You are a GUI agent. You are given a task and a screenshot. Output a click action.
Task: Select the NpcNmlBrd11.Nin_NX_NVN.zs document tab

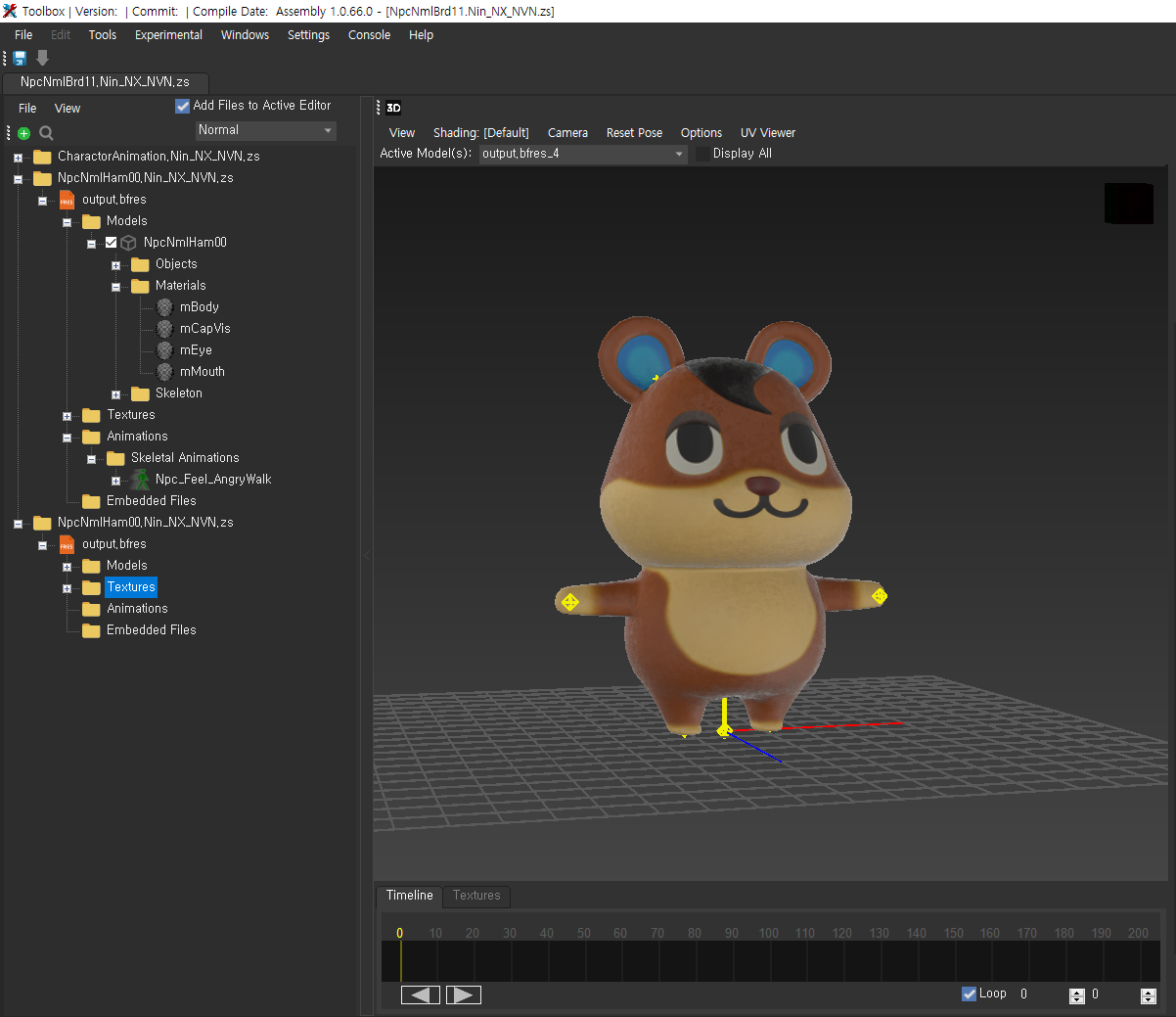105,82
